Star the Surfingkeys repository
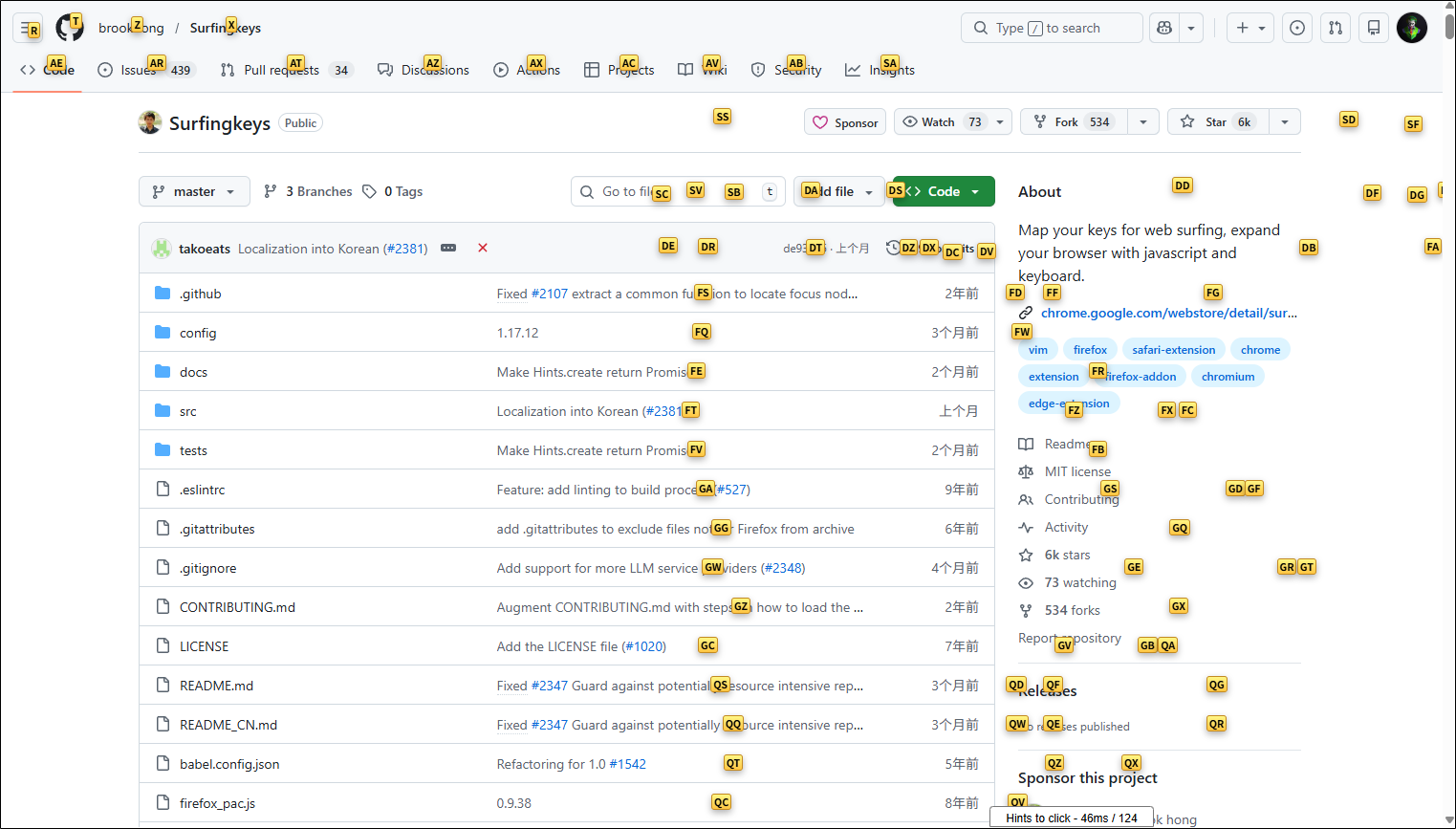 pos(1218,122)
